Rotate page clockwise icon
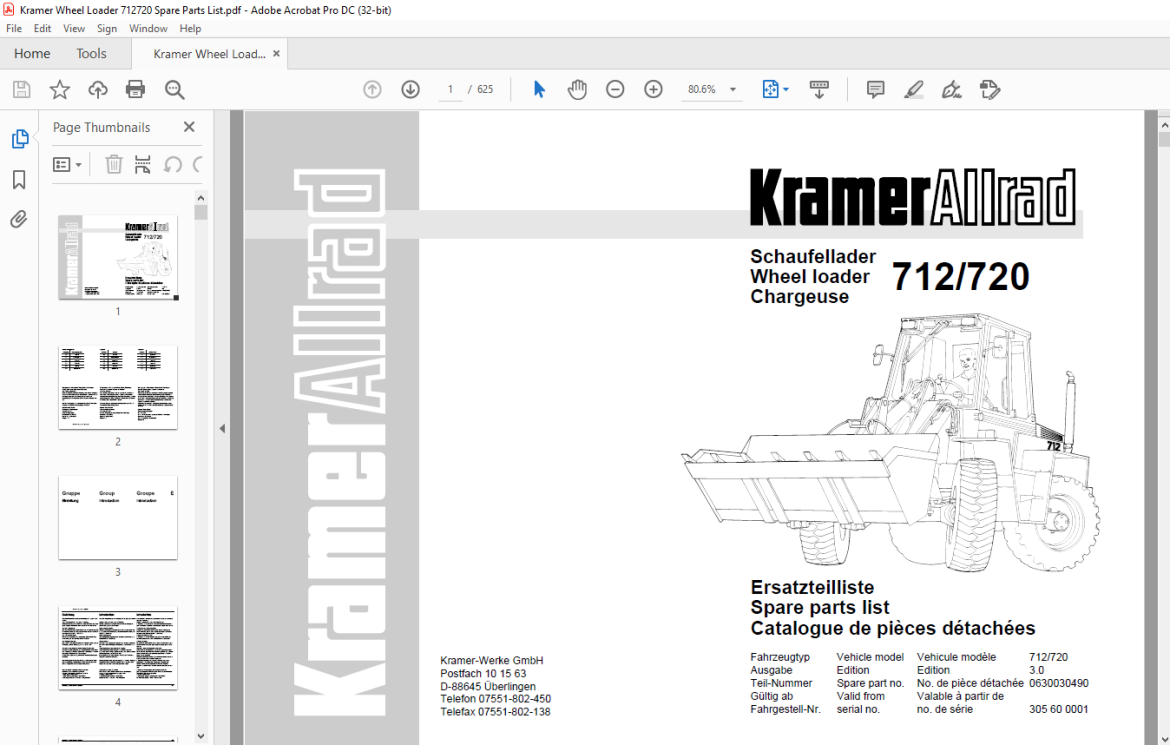Screen dimensions: 1170x745 click(x=198, y=164)
